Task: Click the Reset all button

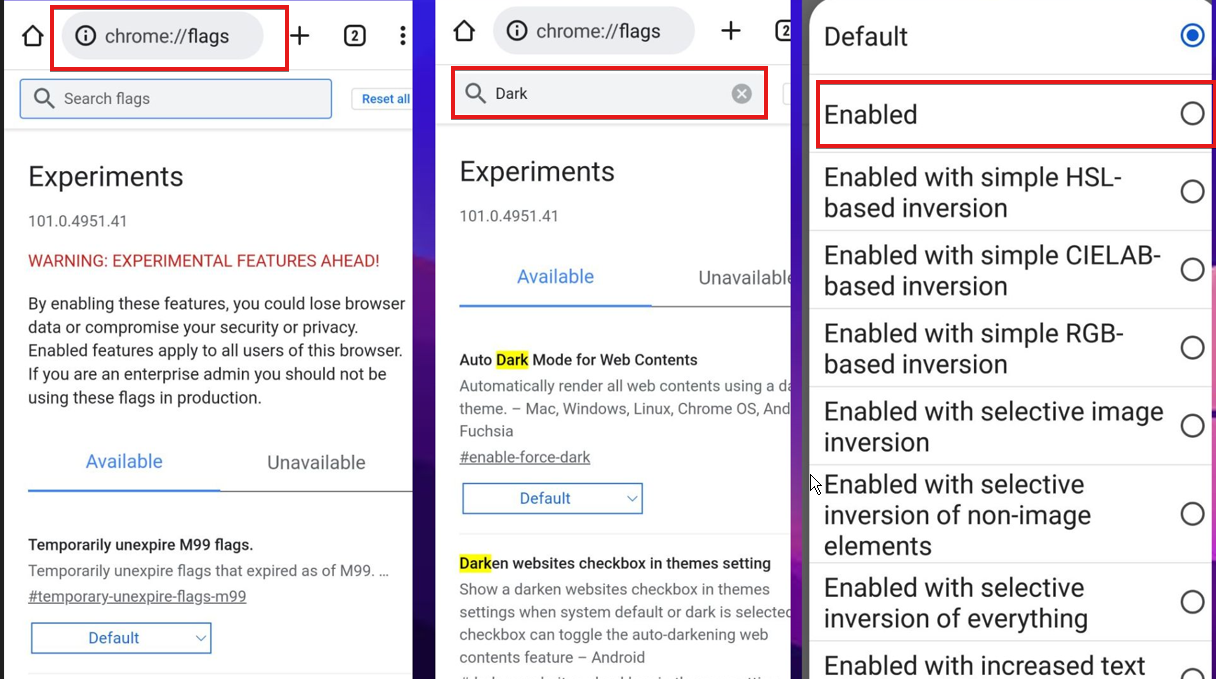Action: (383, 99)
